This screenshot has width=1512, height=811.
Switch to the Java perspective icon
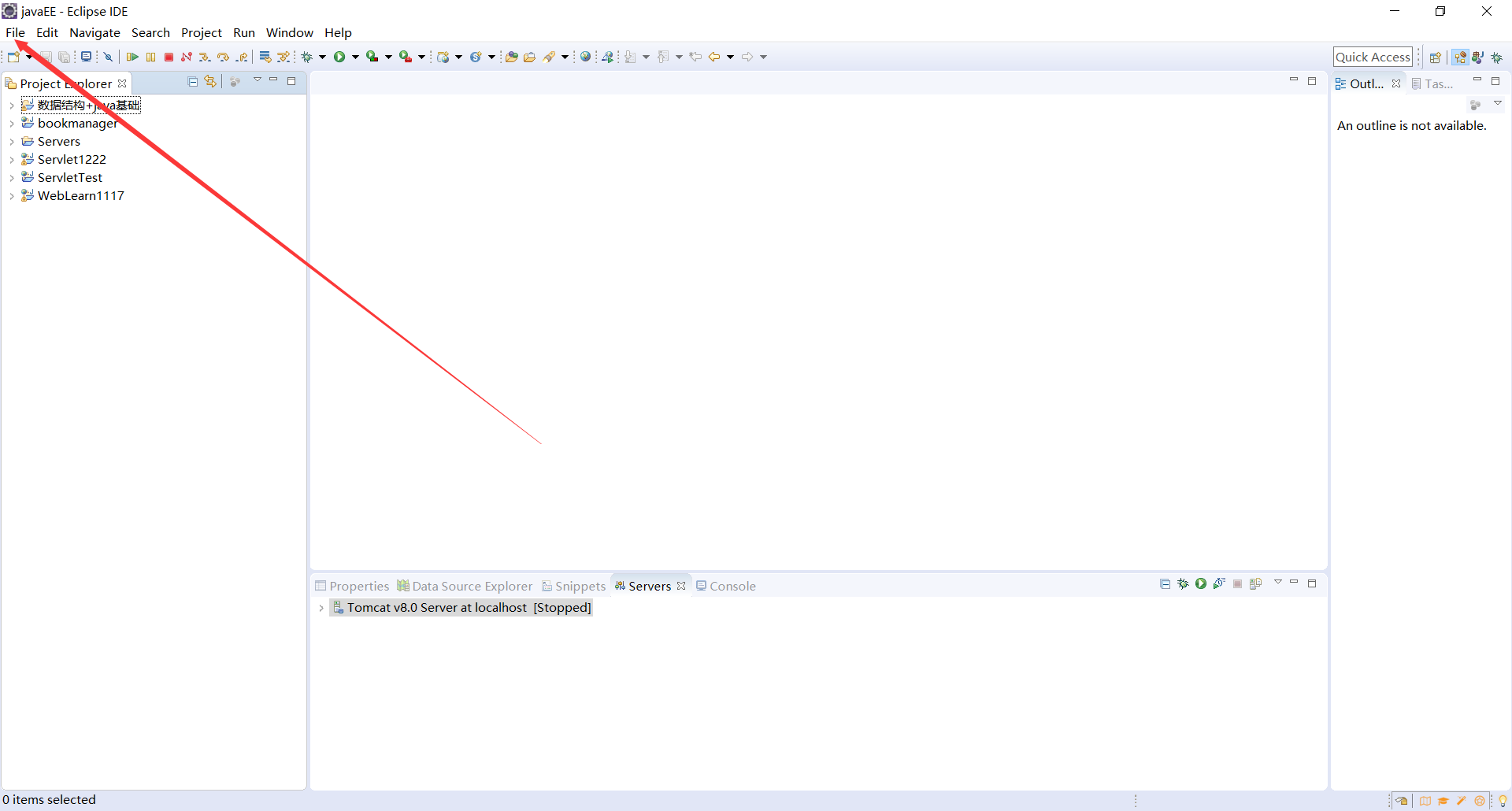coord(1478,57)
